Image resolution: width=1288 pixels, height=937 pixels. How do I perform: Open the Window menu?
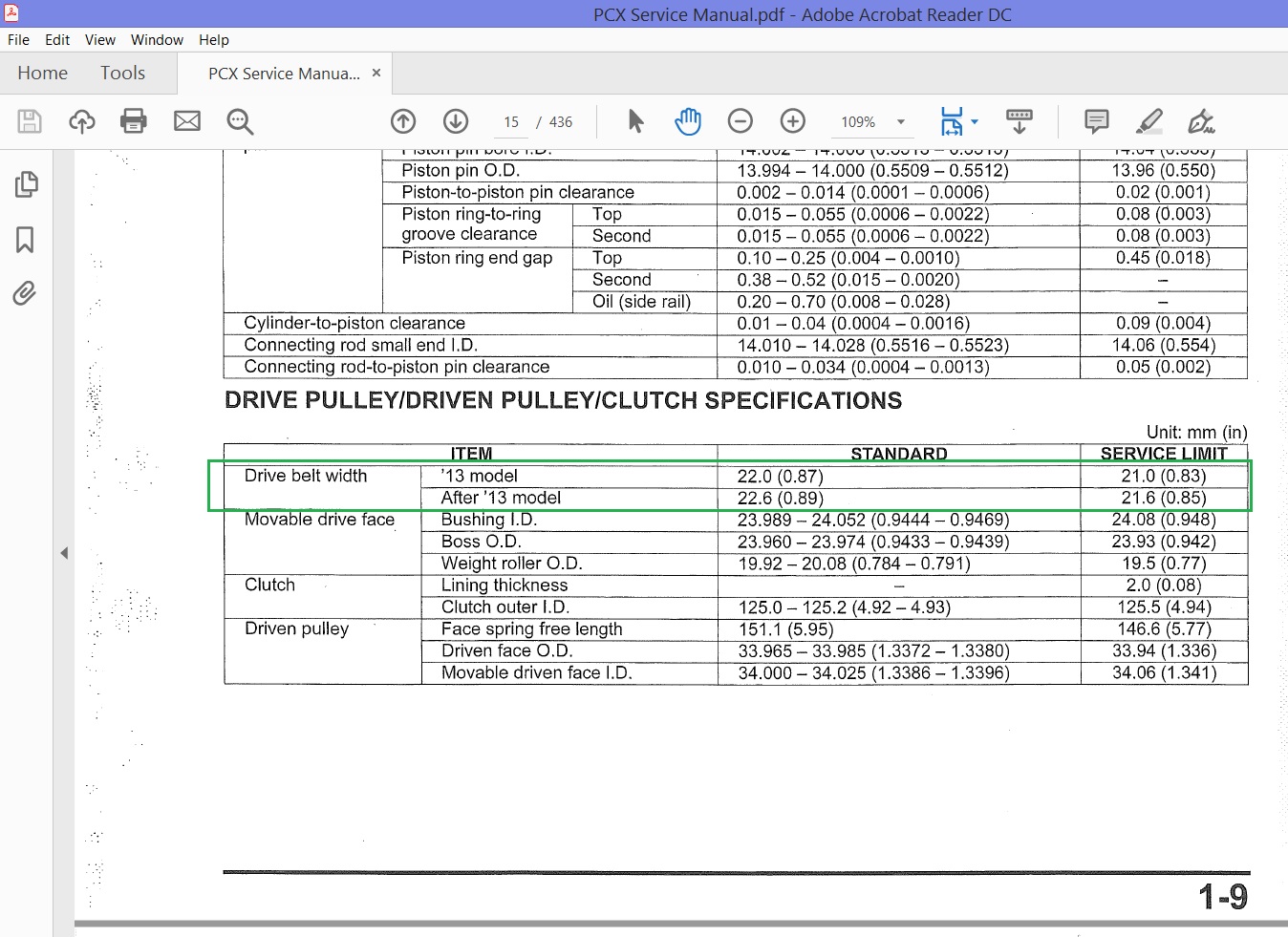tap(157, 40)
